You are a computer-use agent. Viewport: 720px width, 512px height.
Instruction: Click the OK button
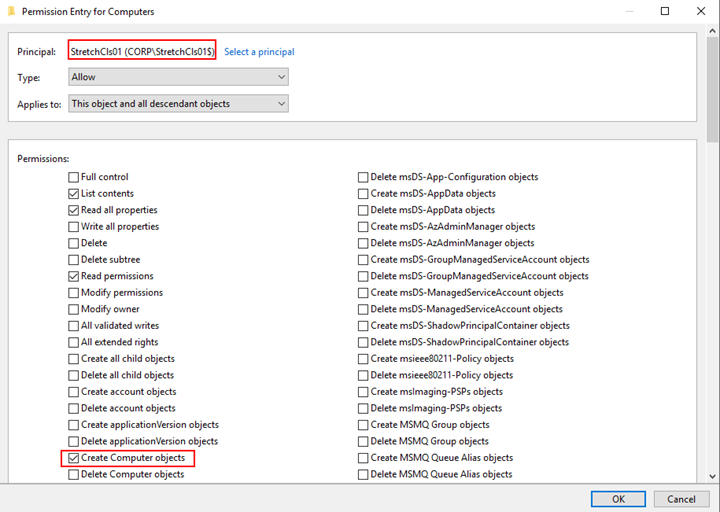(618, 499)
